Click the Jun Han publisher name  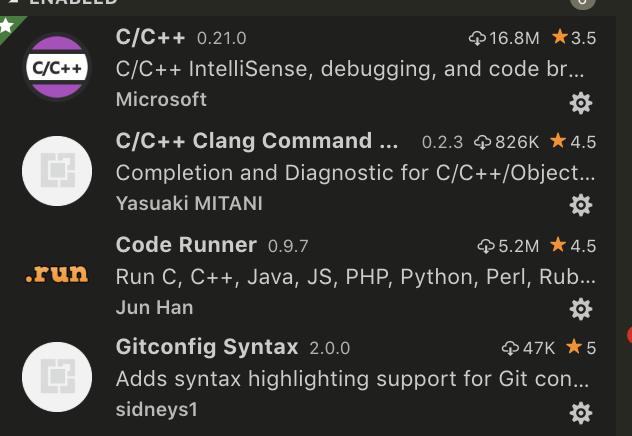tap(154, 306)
